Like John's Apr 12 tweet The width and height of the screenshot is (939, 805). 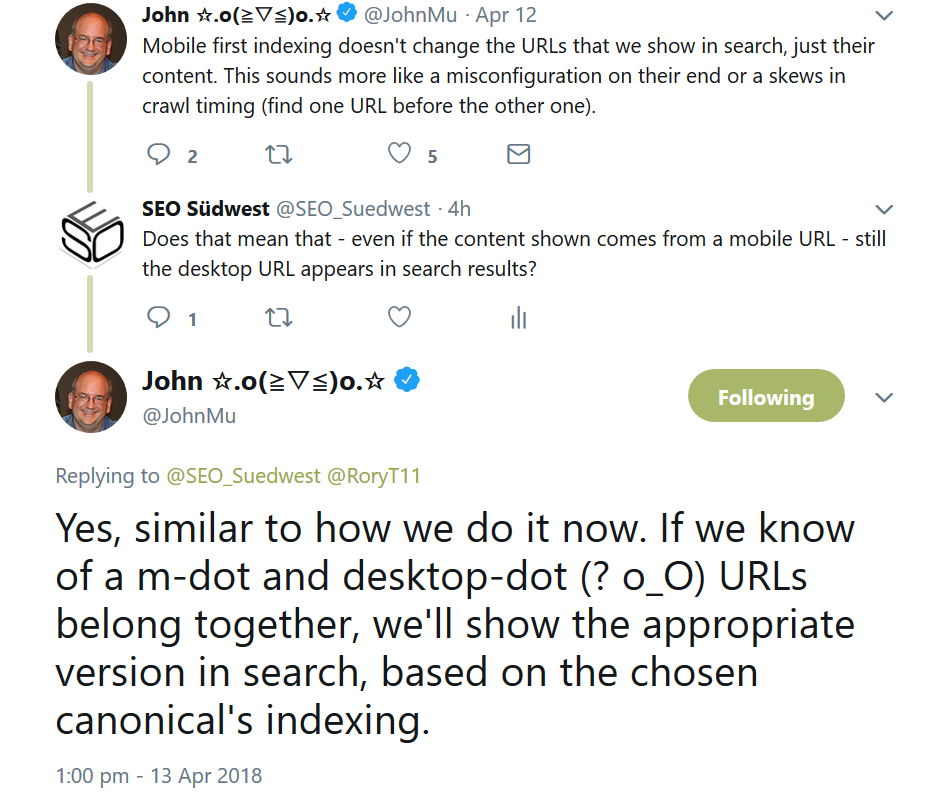coord(399,154)
